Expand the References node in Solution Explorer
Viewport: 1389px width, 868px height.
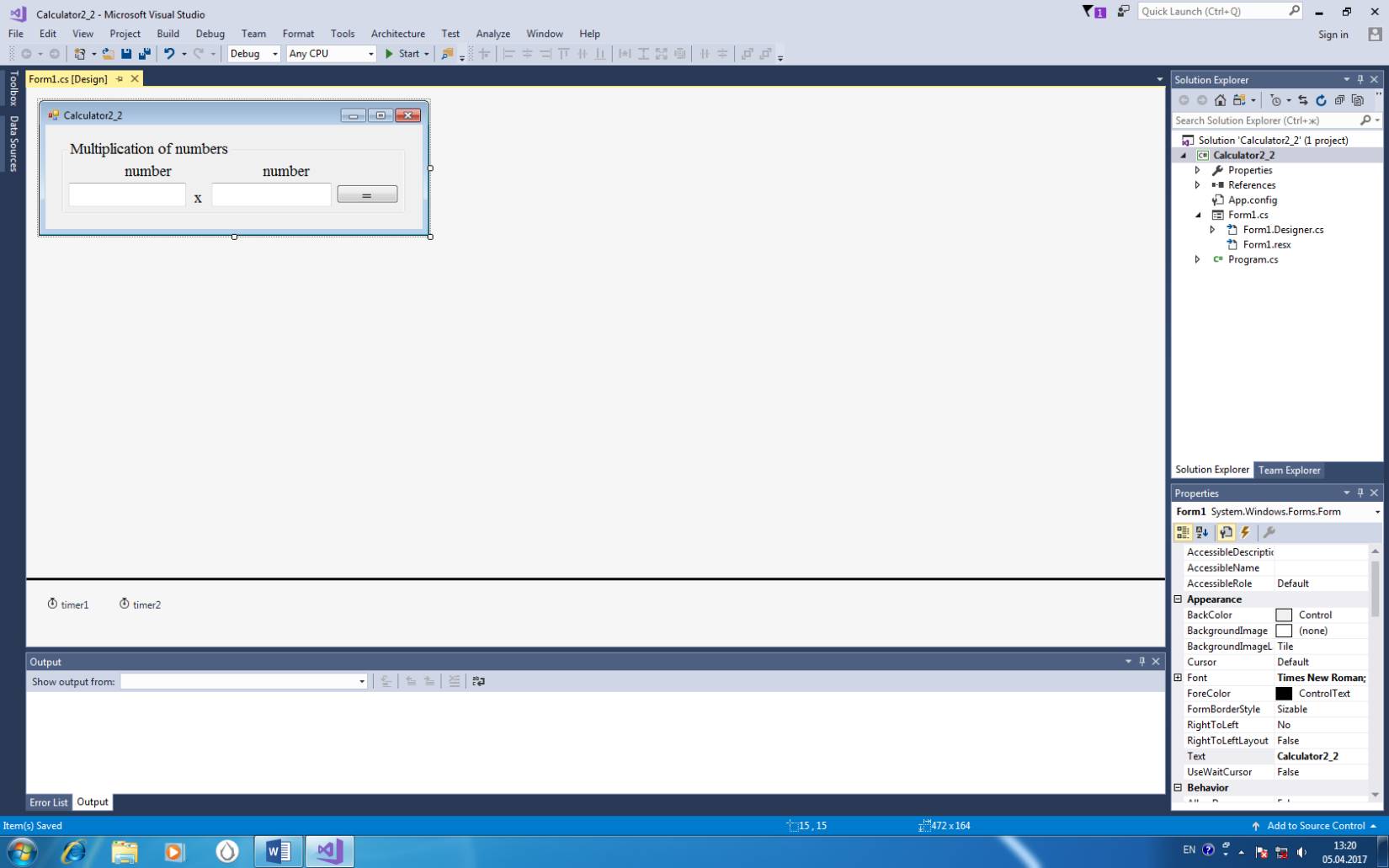[1198, 185]
